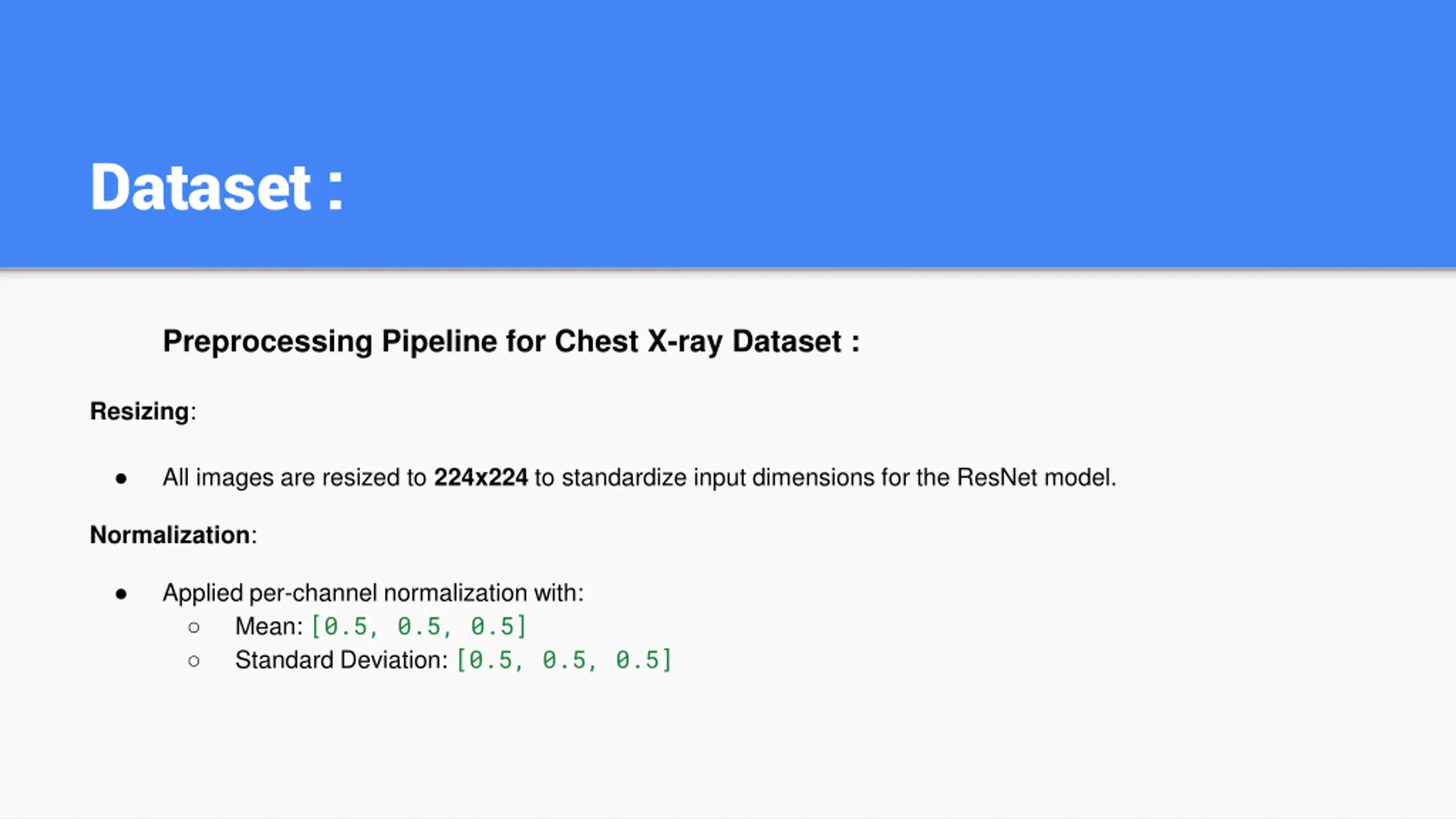
Task: Click the green Mean values array
Action: coord(419,626)
